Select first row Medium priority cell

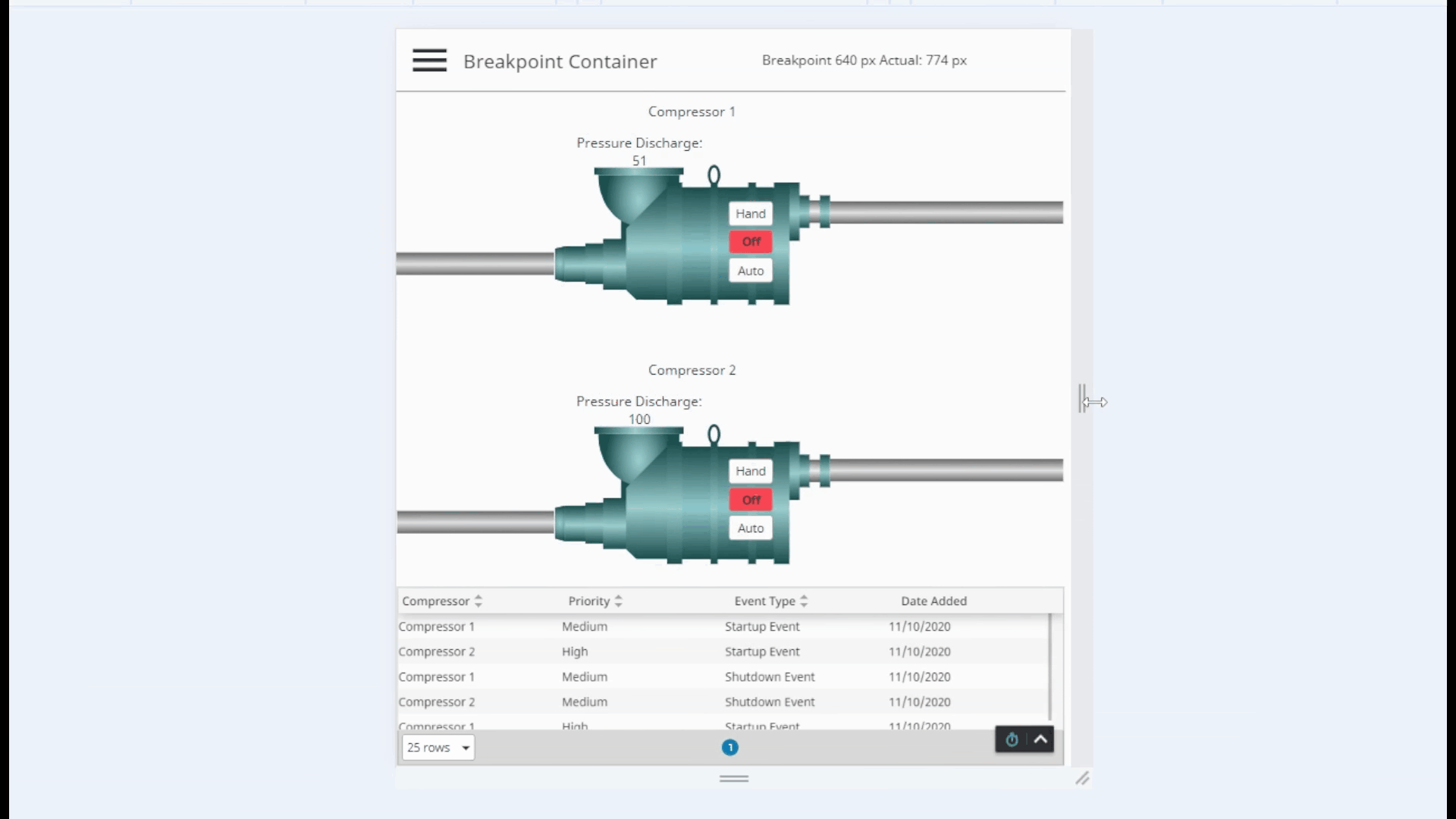tap(585, 626)
